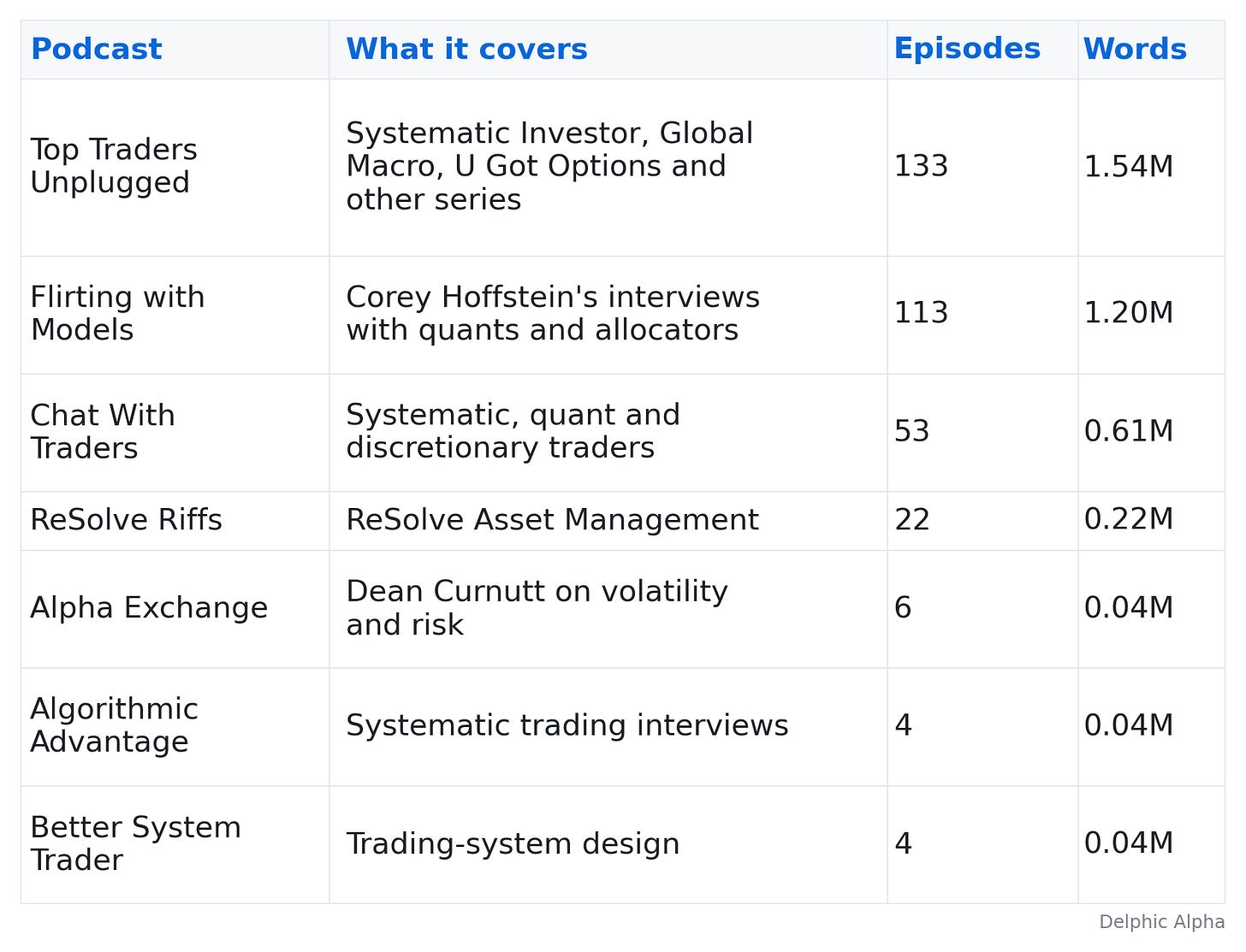Select the episode count 53
Viewport: 1246px width, 952px height.
point(911,431)
